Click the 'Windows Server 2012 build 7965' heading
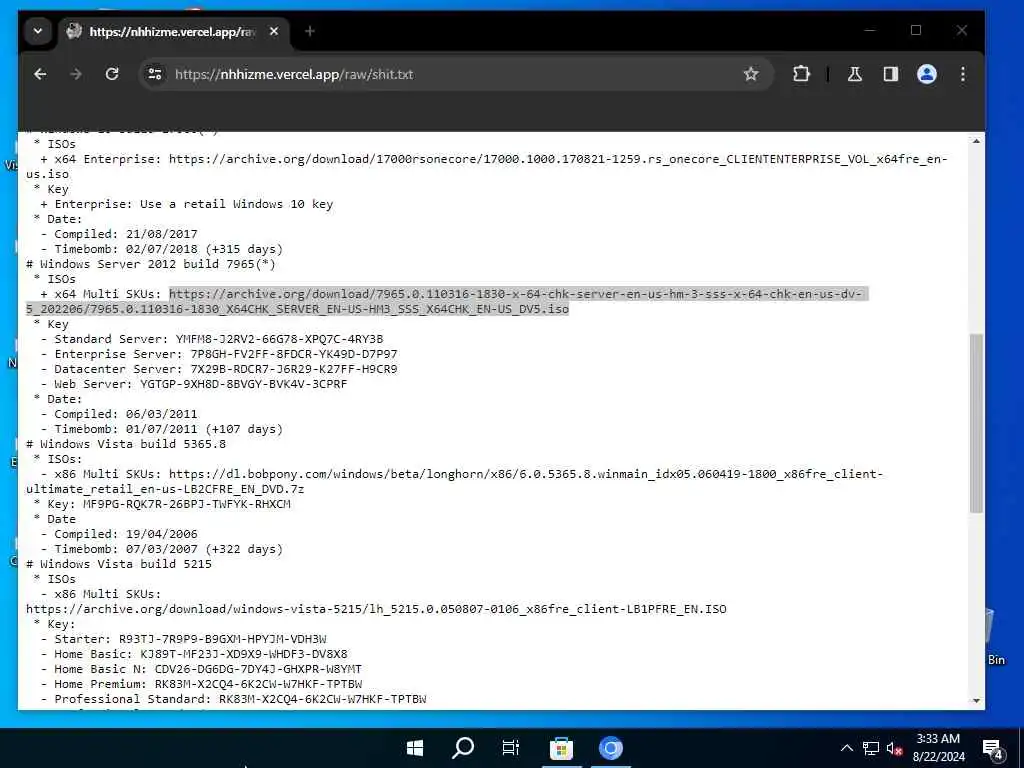The width and height of the screenshot is (1024, 768). pos(151,264)
